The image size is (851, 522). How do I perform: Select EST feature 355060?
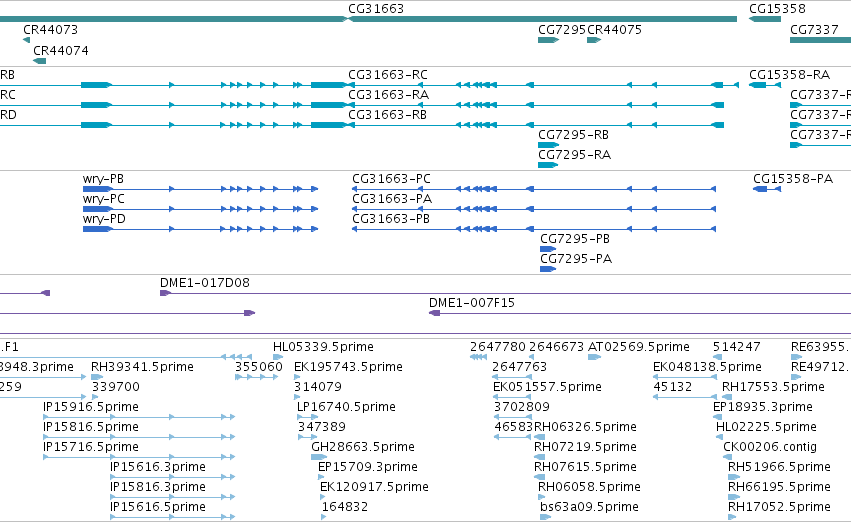pos(258,367)
